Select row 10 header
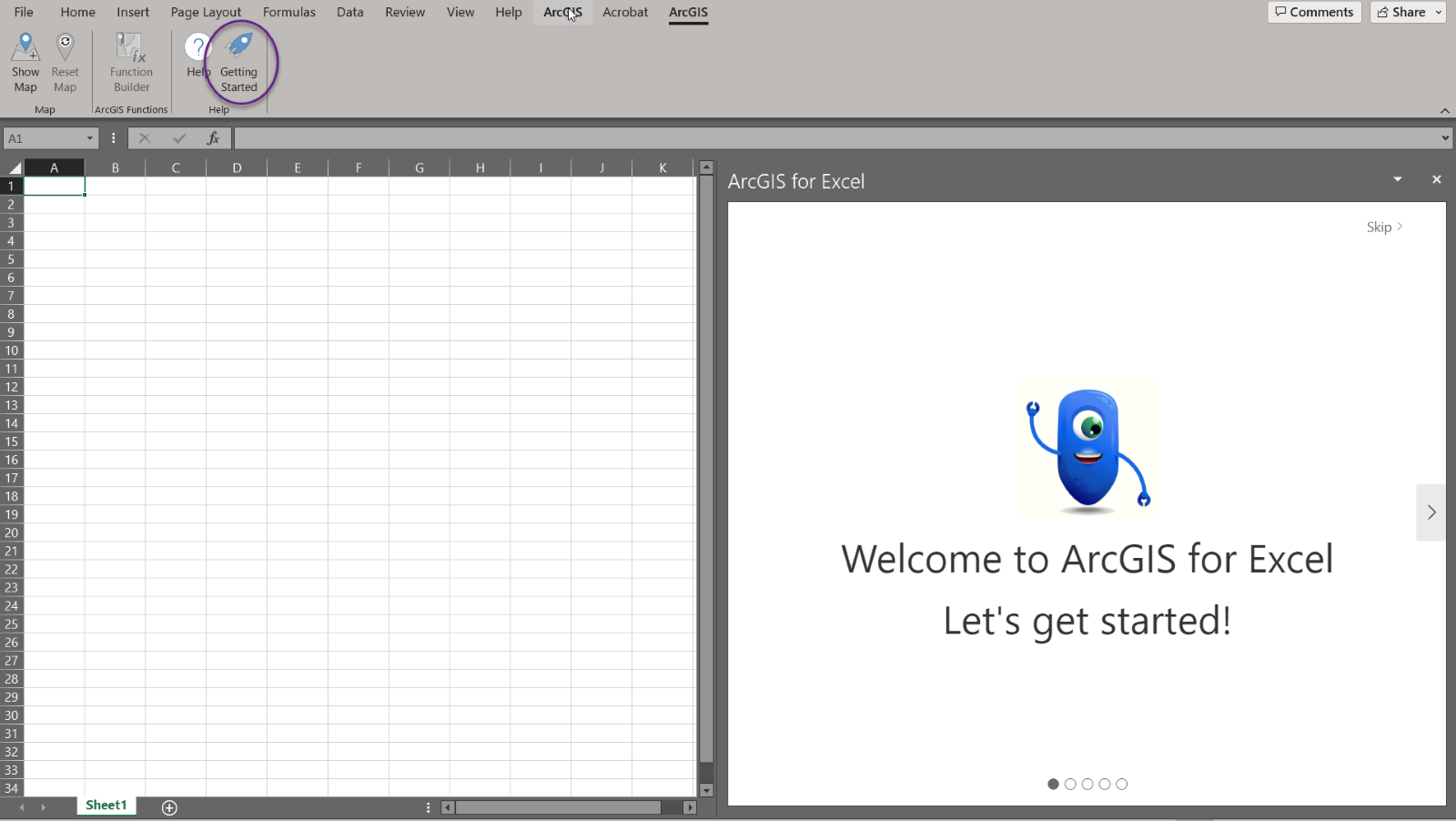This screenshot has width=1456, height=821. point(12,350)
